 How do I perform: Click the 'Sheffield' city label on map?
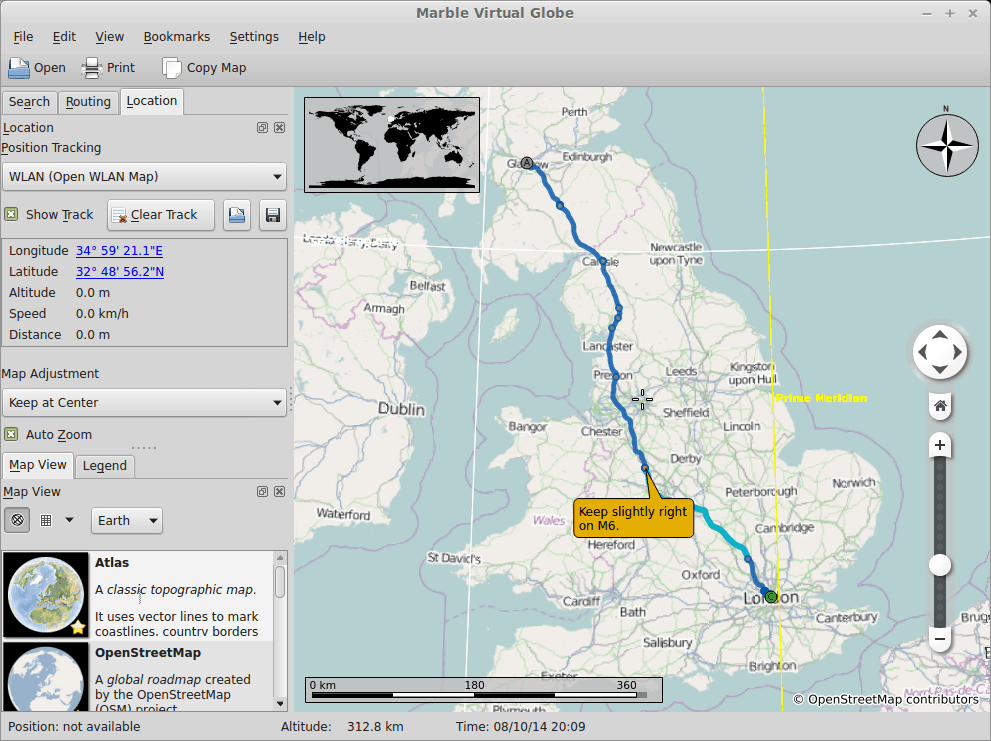tap(686, 413)
